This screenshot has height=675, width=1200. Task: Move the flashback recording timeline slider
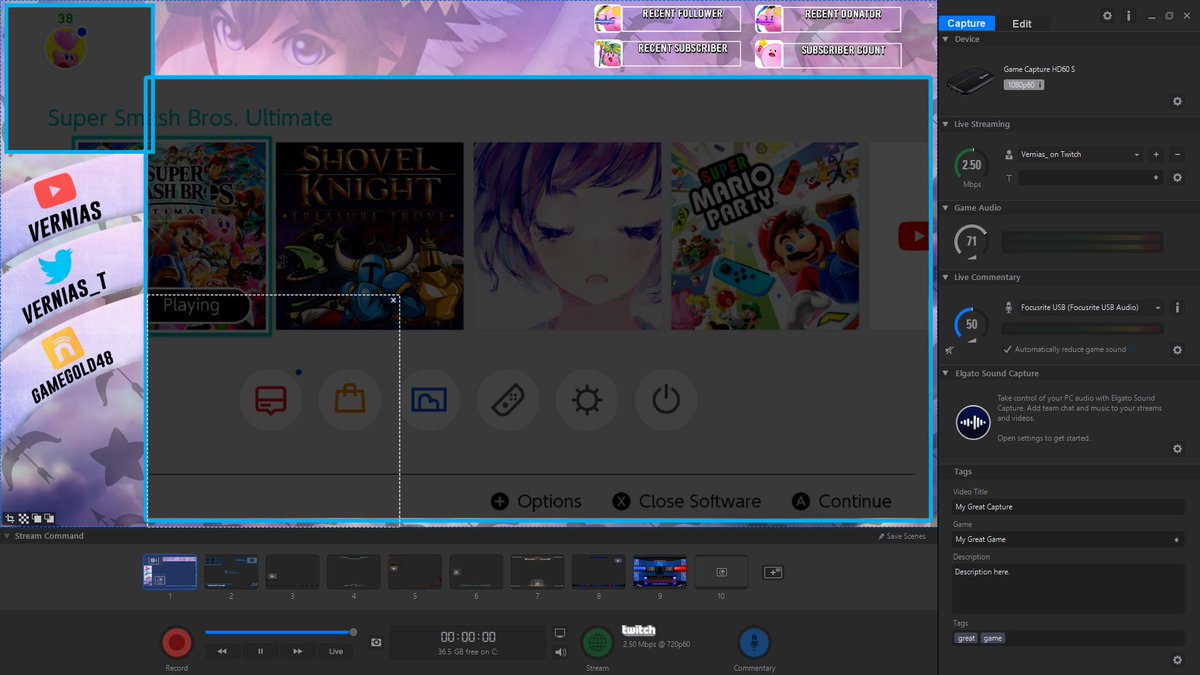353,632
